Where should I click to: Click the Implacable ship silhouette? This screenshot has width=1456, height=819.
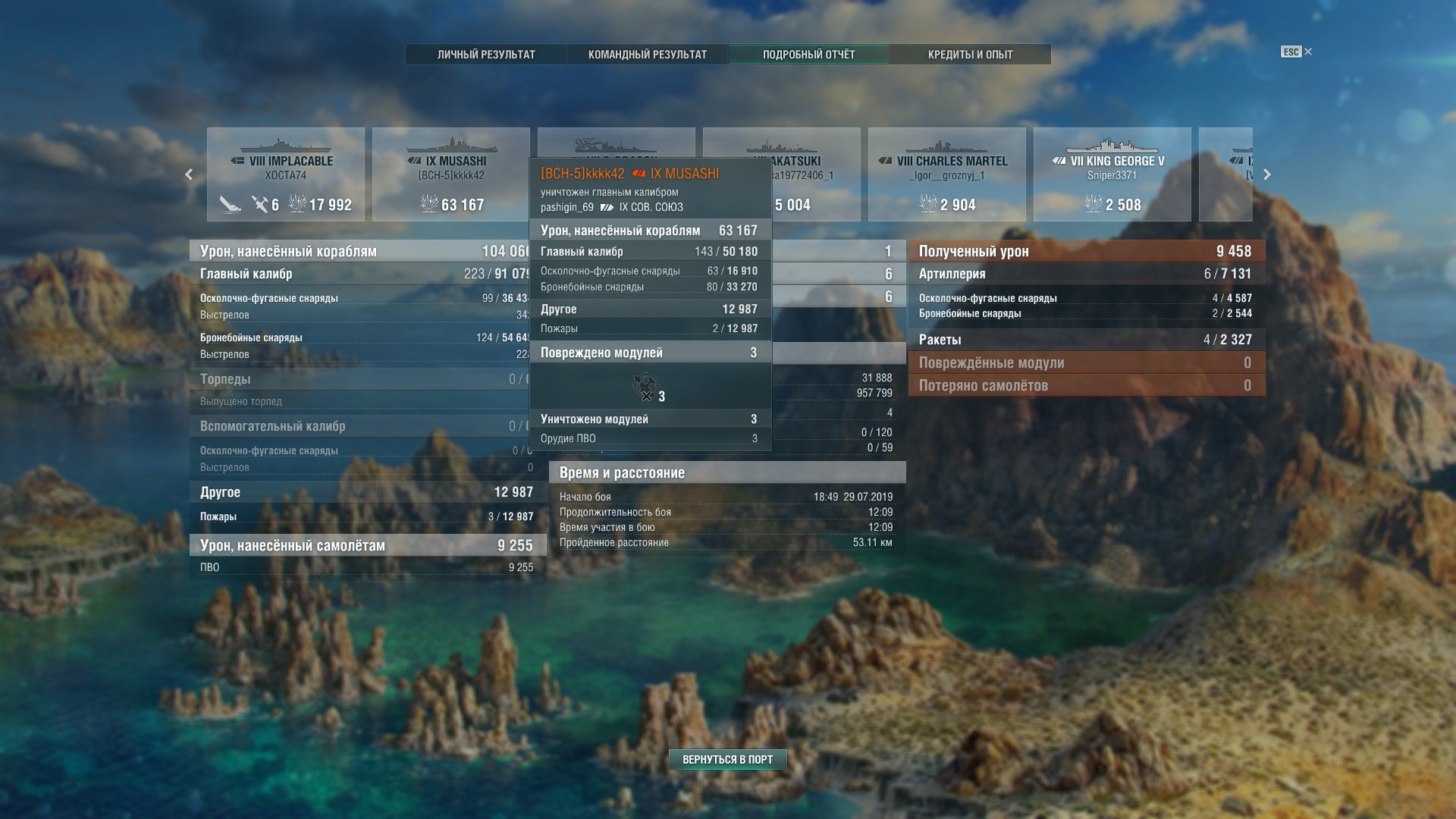point(286,146)
